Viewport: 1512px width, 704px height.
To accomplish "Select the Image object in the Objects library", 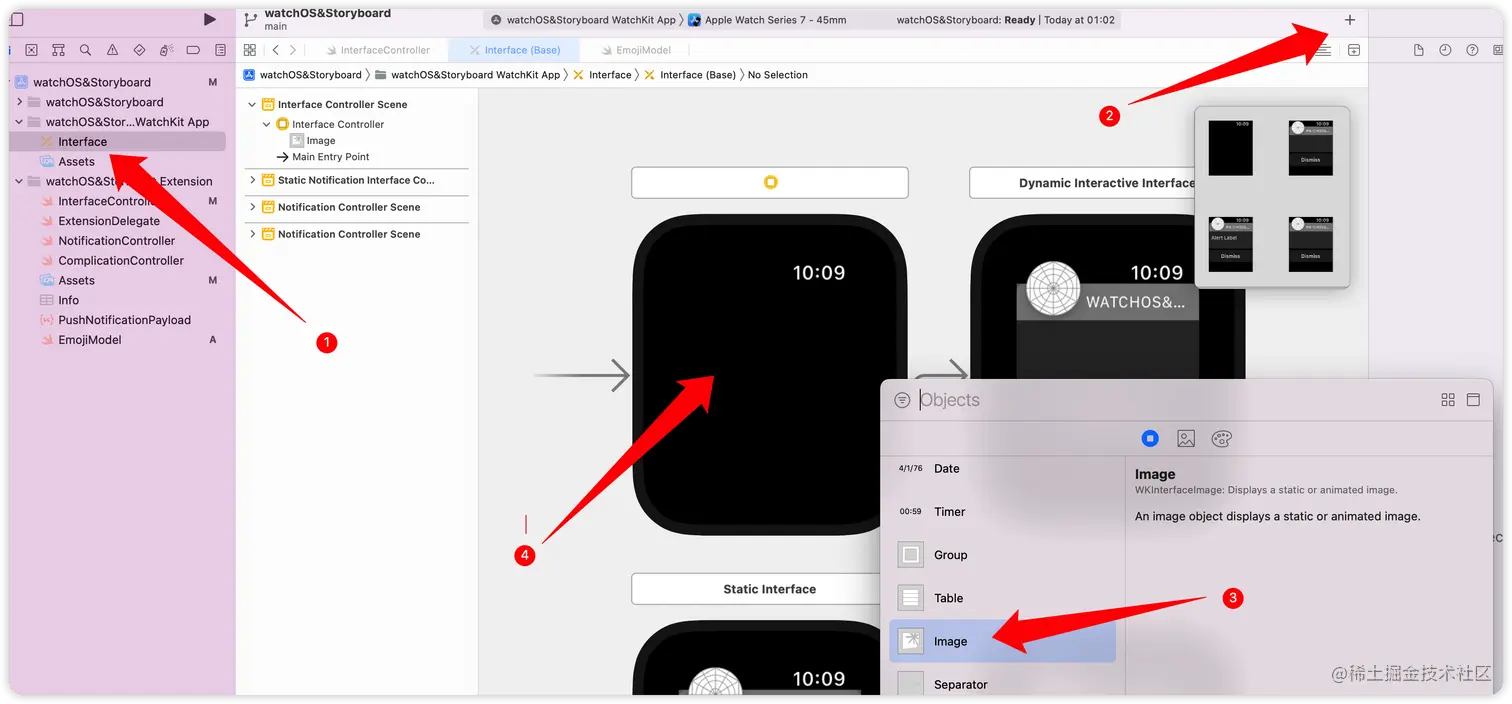I will [949, 641].
